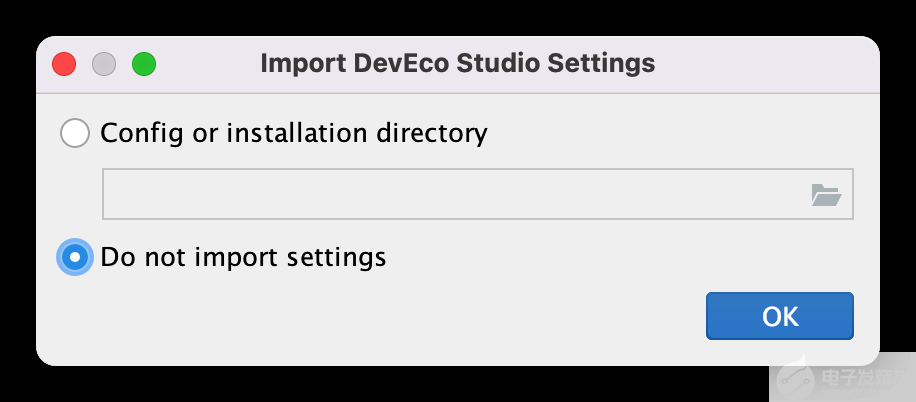Select the Do not import settings radio button
This screenshot has width=916, height=402.
coord(75,257)
